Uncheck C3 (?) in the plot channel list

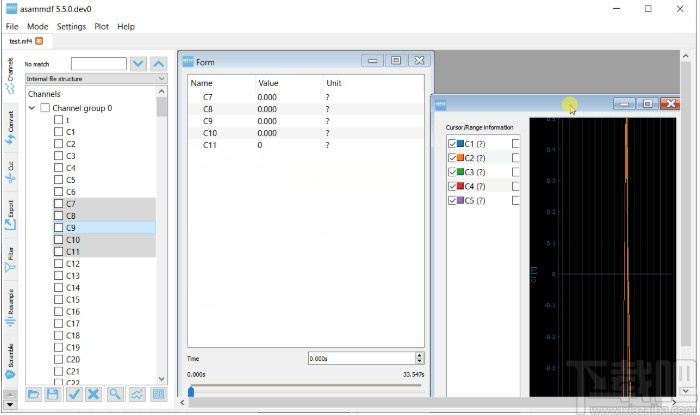(x=452, y=172)
